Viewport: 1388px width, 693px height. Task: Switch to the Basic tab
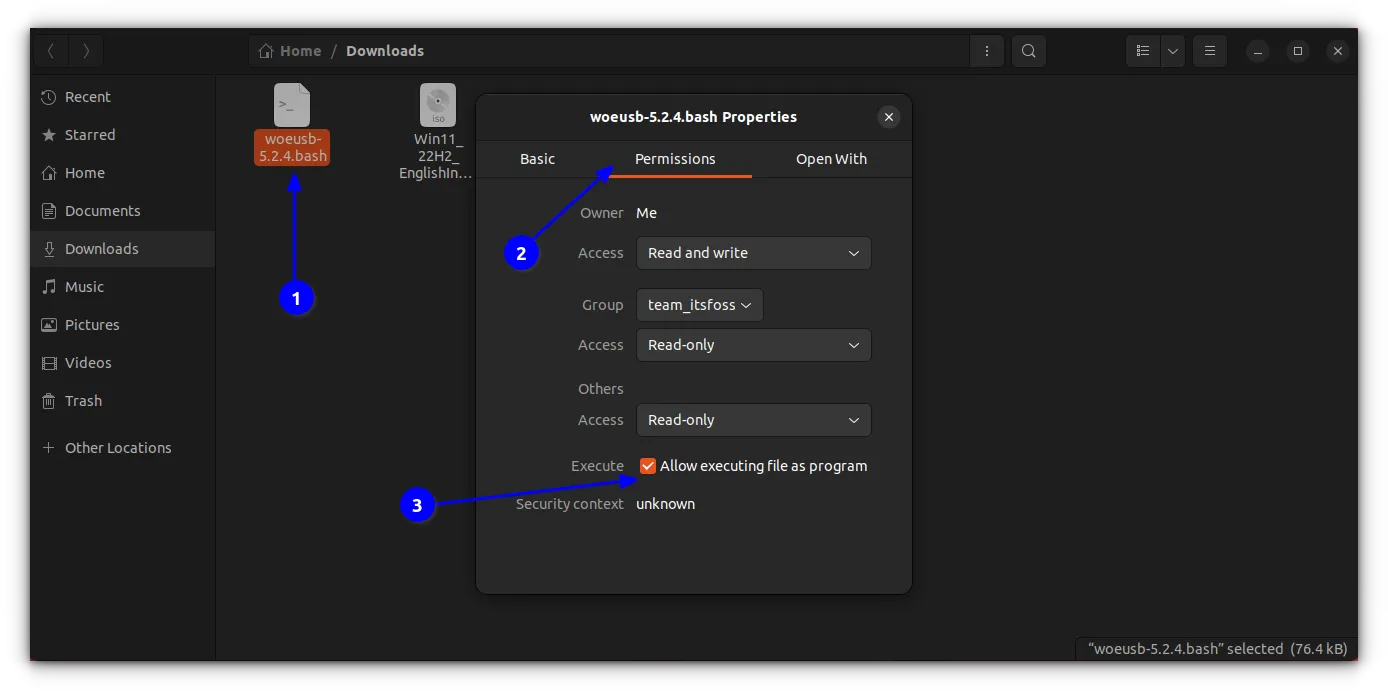537,159
